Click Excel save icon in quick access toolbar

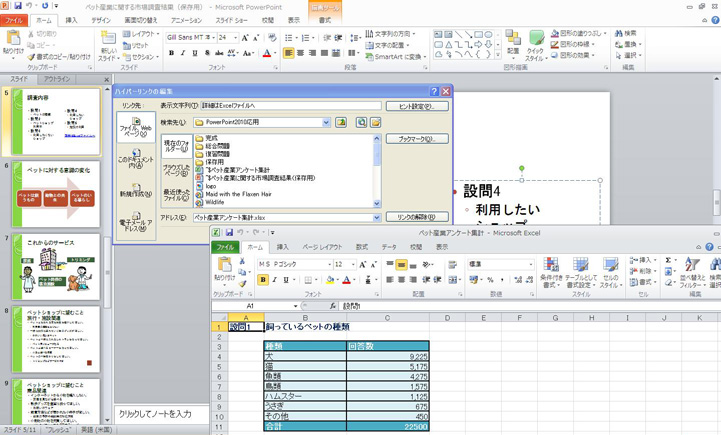[x=229, y=233]
